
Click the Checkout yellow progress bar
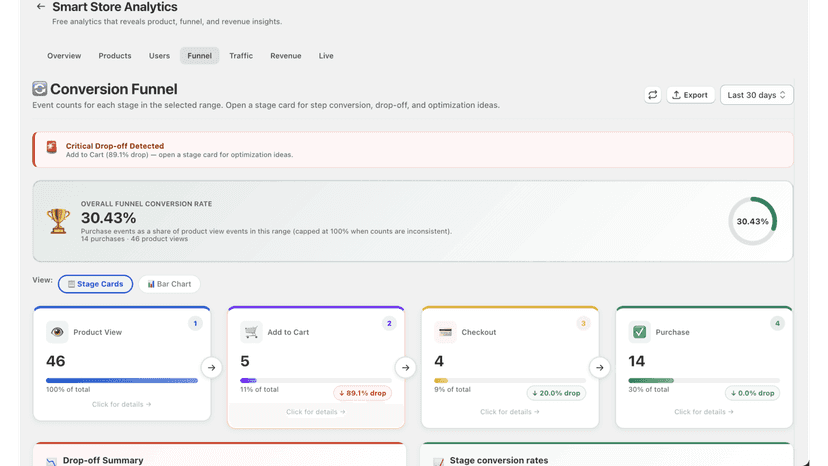tap(510, 380)
